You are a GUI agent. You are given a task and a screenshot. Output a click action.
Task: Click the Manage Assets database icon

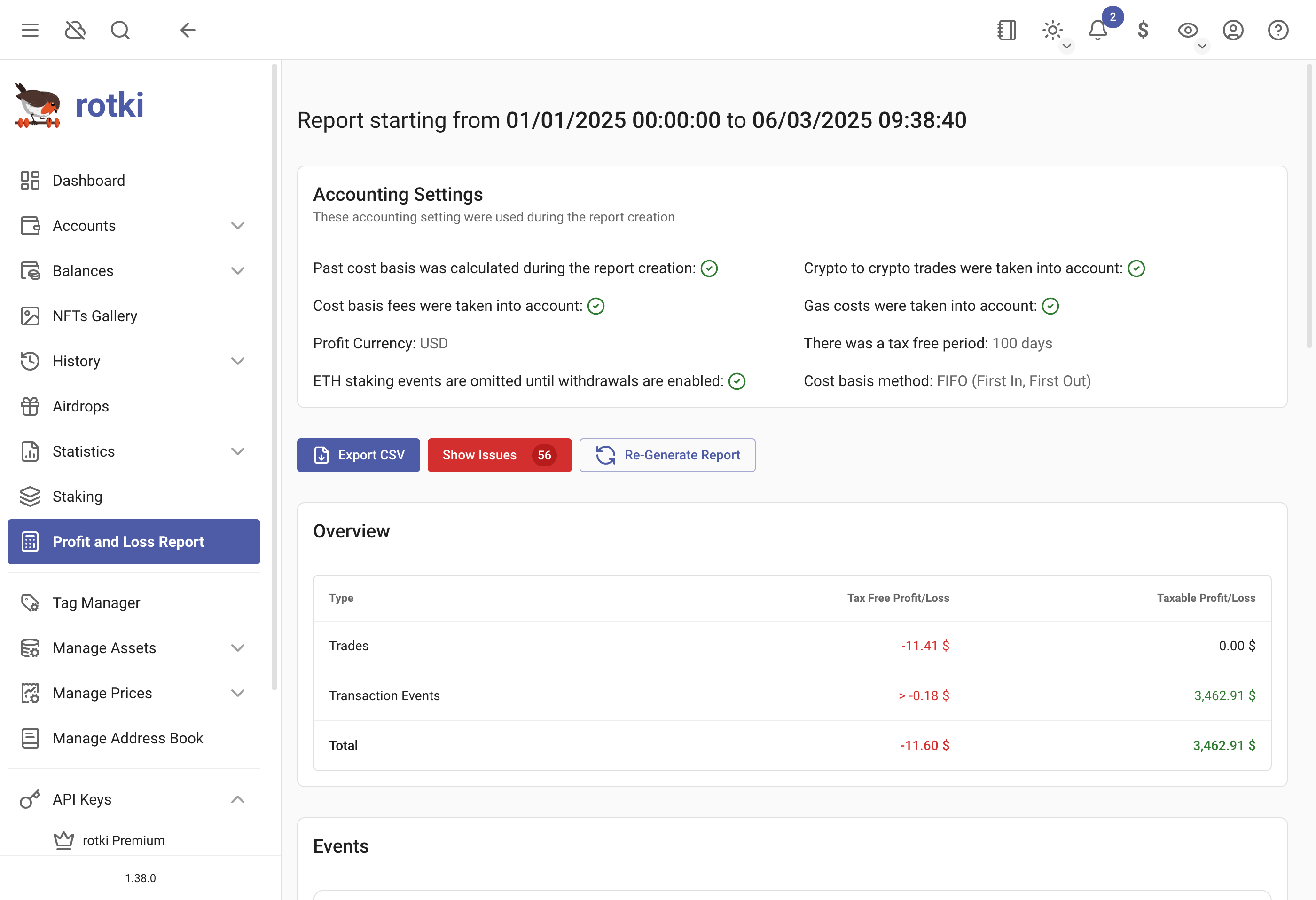30,648
